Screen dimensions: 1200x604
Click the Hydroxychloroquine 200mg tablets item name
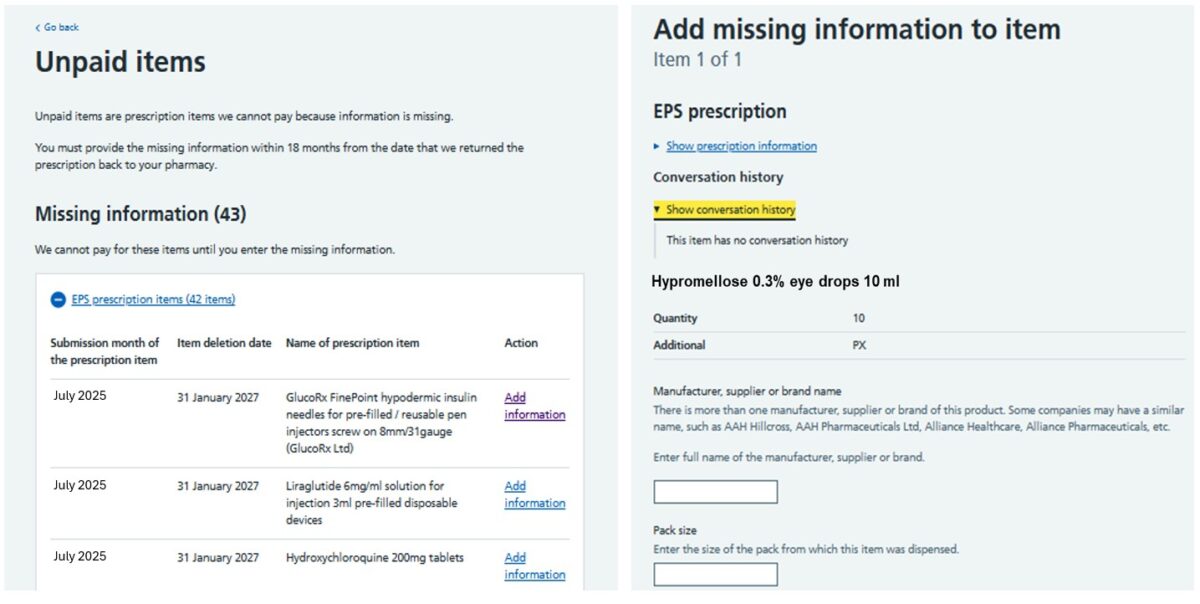pyautogui.click(x=374, y=558)
